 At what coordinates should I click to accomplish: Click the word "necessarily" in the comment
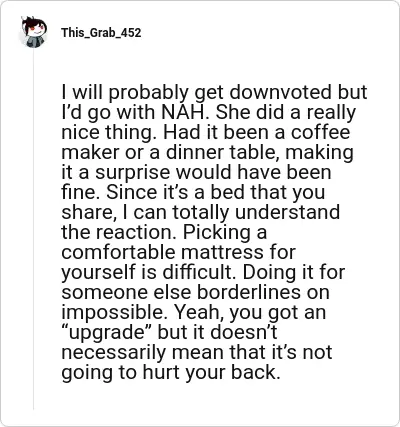pos(113,353)
